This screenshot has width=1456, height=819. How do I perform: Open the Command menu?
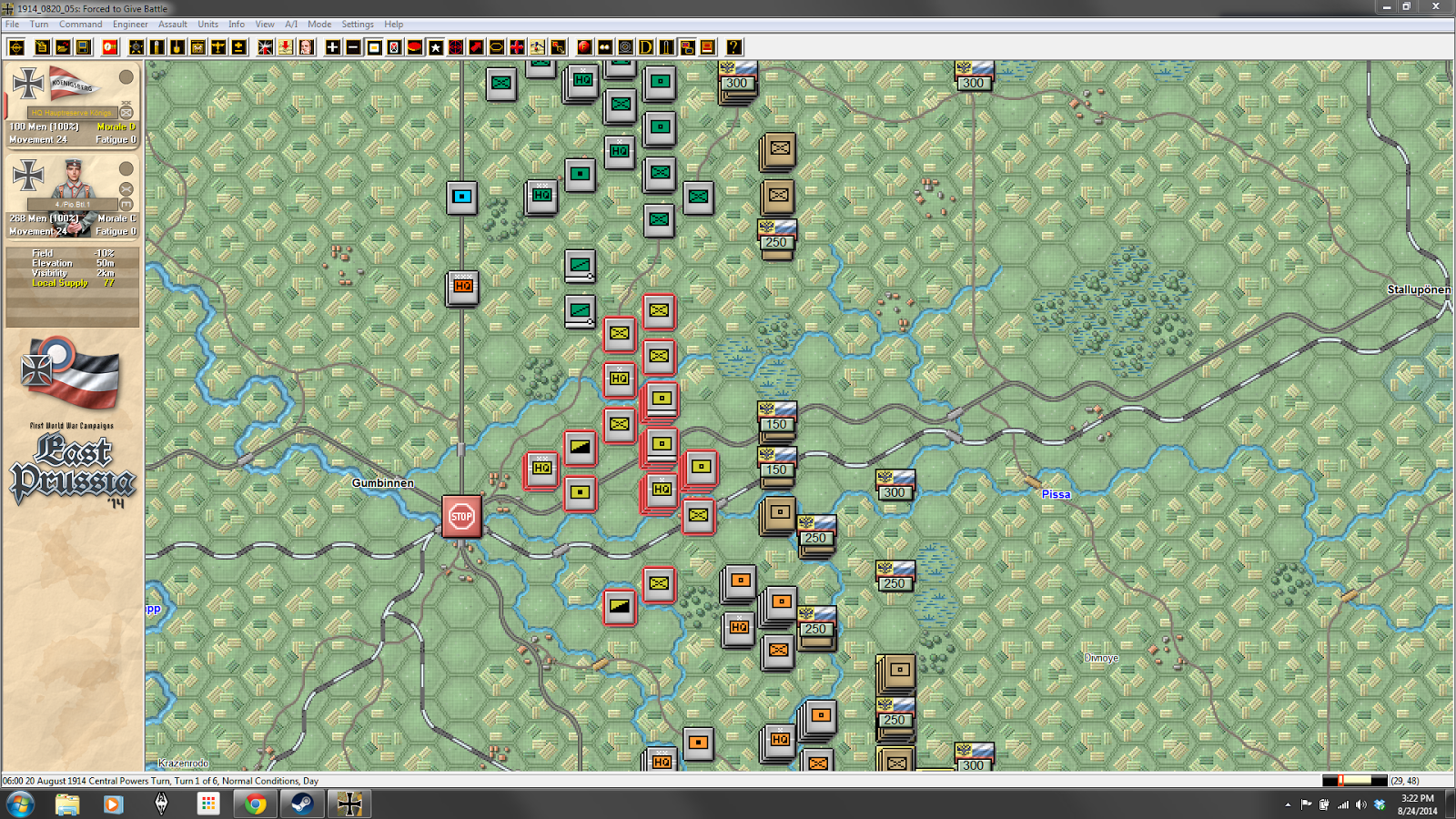(81, 25)
